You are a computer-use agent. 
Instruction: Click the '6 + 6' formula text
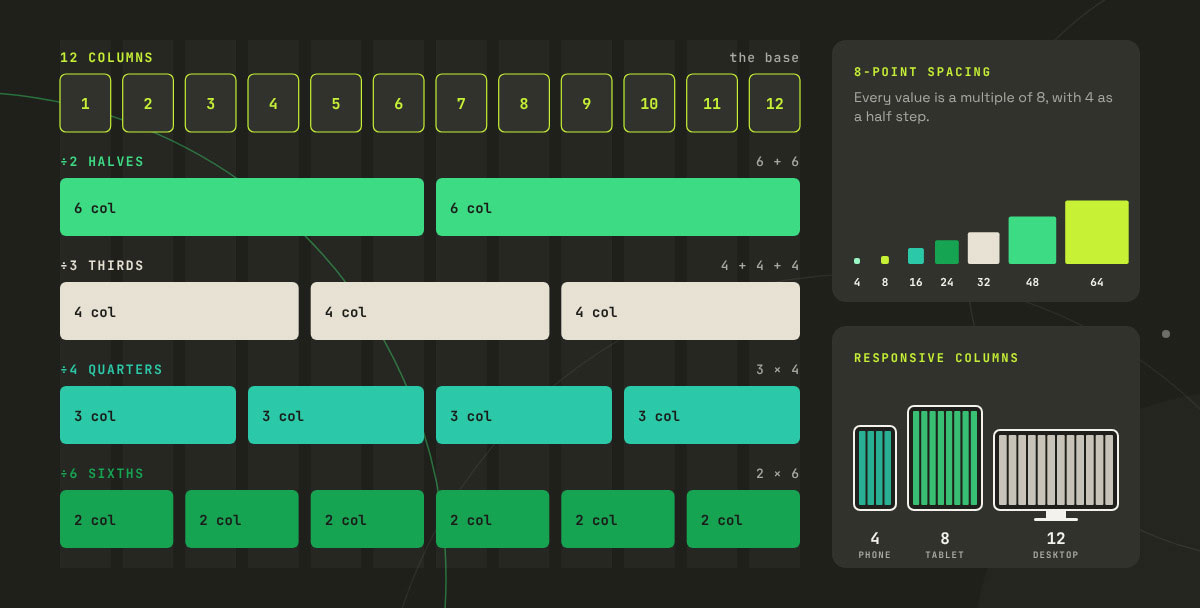pos(778,162)
